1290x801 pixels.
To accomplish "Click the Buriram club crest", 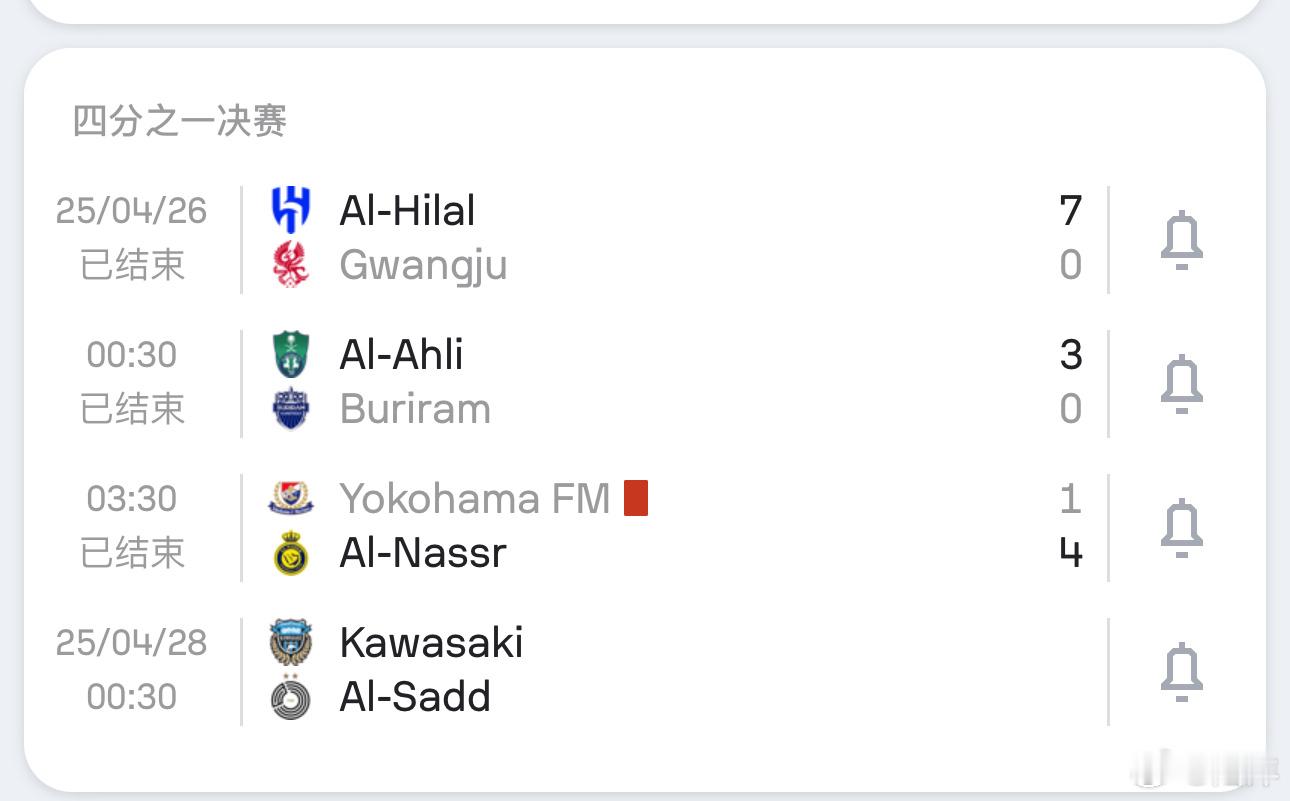I will [x=291, y=409].
